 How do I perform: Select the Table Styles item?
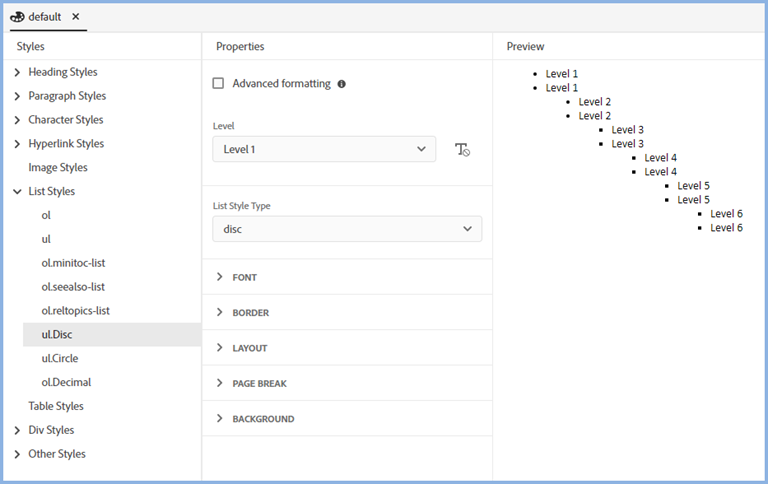point(56,406)
